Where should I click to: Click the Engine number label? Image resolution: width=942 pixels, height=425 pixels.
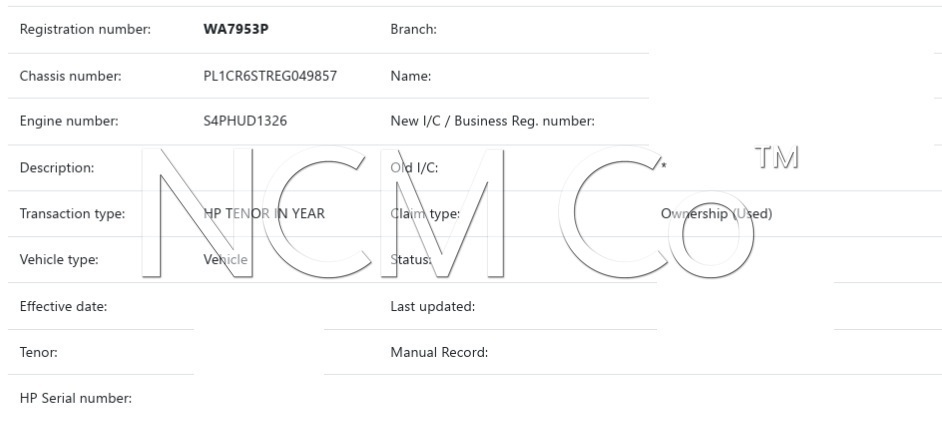[x=69, y=122]
